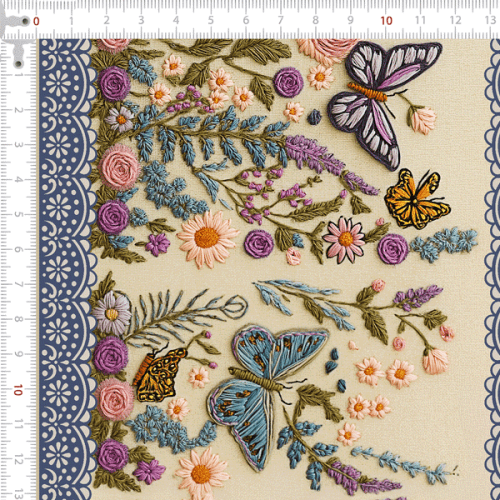Click the metal rivet beside the ruler's zero
The height and width of the screenshot is (500, 500).
coord(25,21)
